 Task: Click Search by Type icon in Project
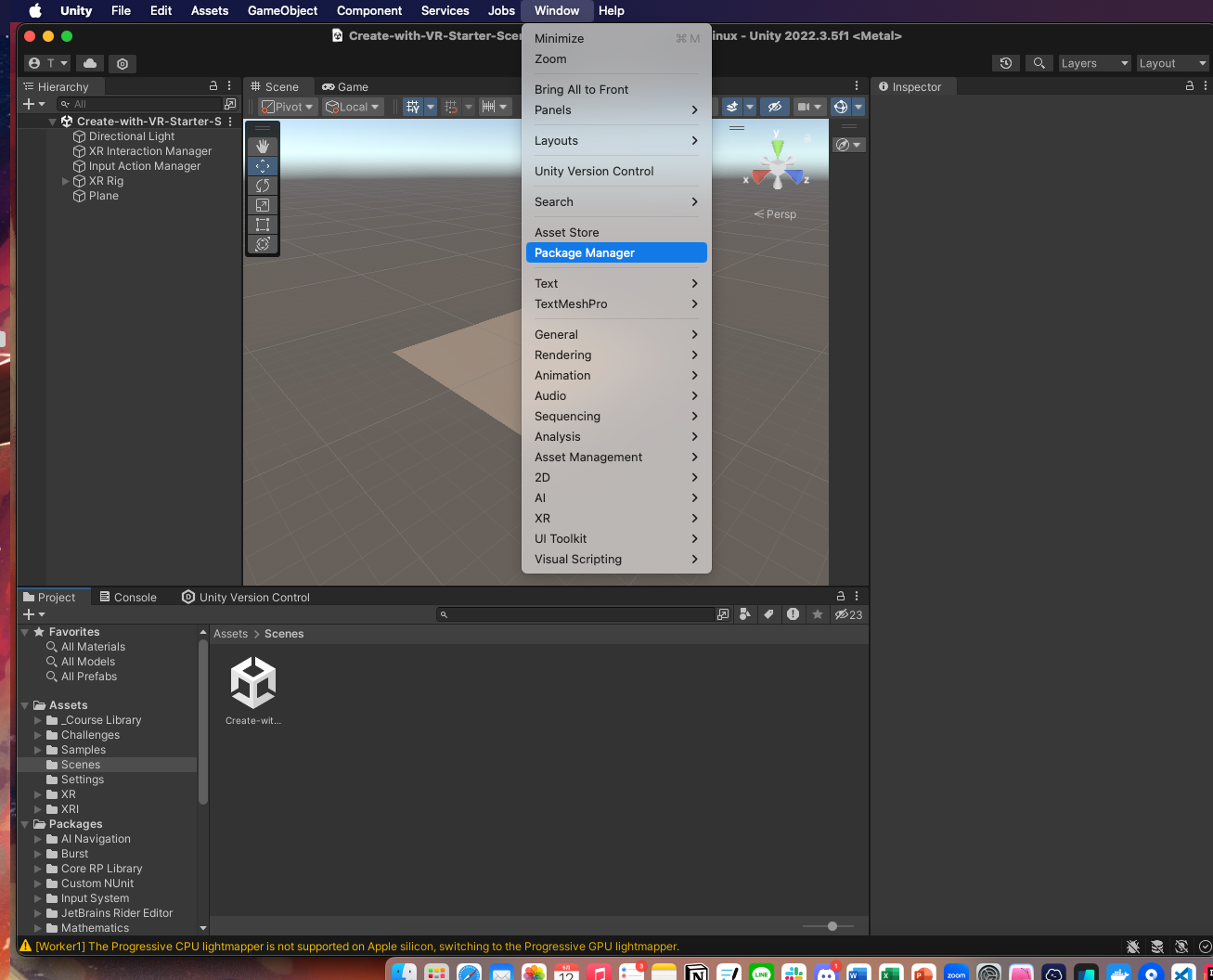click(x=744, y=614)
